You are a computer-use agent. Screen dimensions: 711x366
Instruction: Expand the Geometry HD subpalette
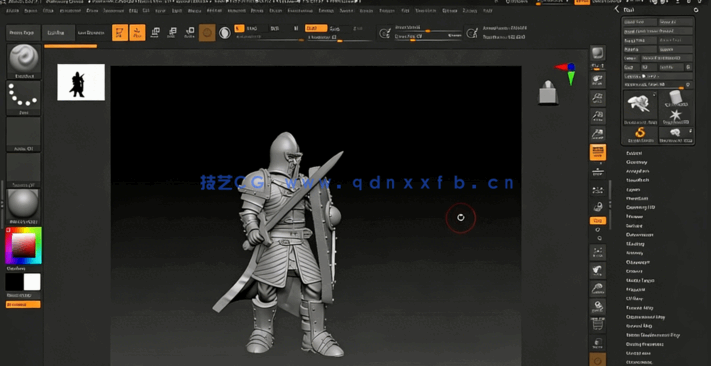coord(640,208)
